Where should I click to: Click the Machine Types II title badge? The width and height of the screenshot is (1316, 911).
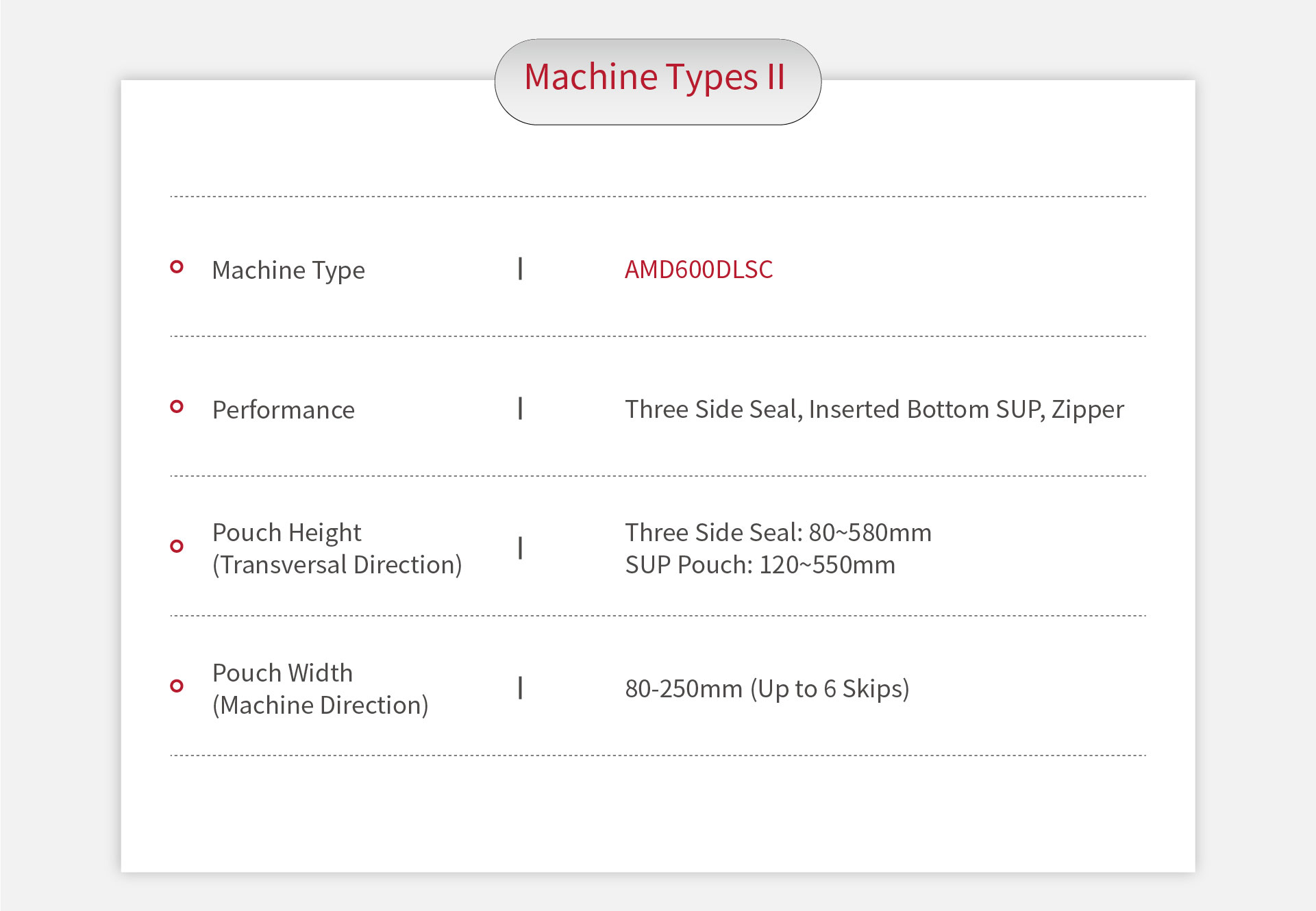tap(657, 81)
